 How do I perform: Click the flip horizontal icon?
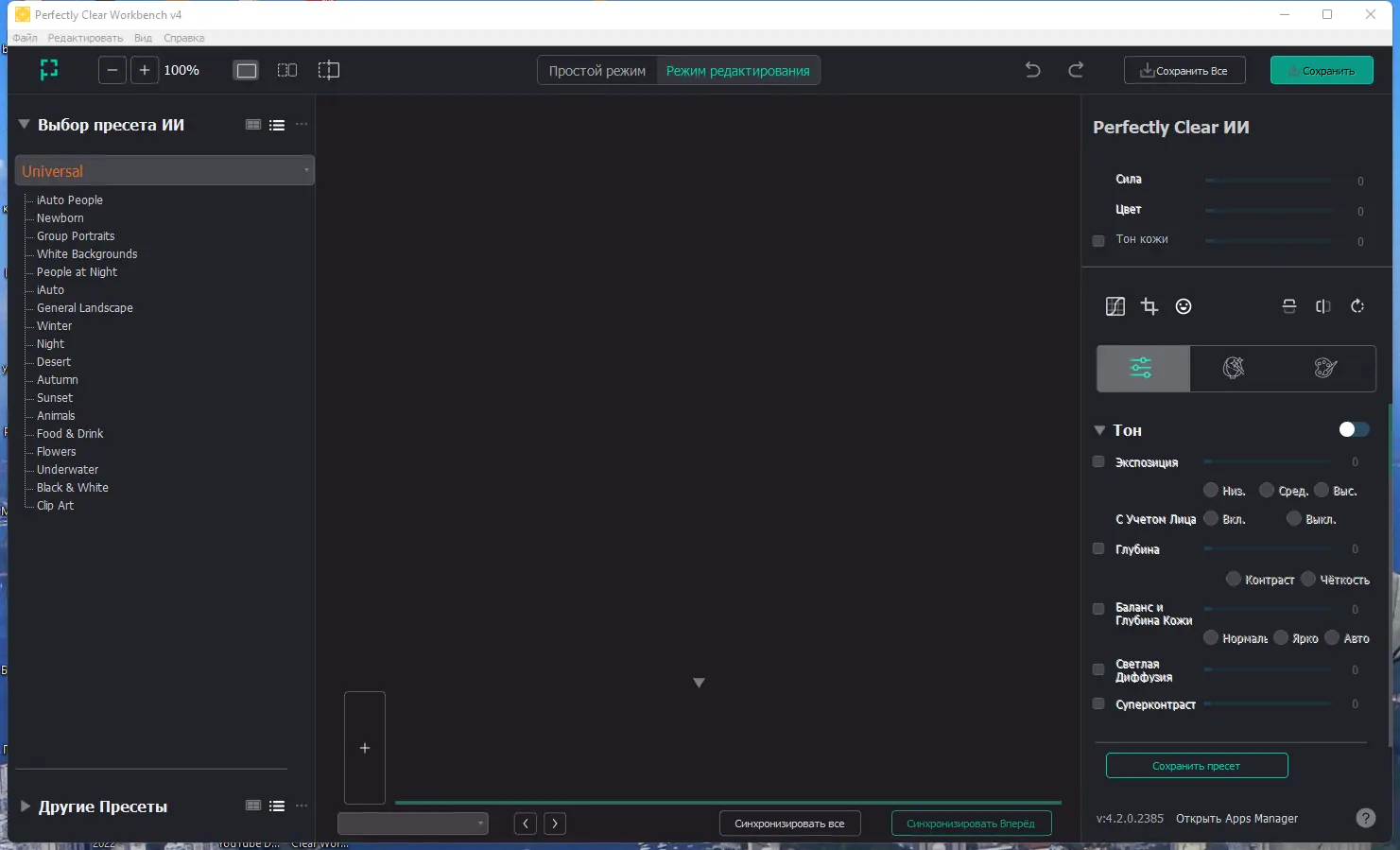pos(1323,306)
